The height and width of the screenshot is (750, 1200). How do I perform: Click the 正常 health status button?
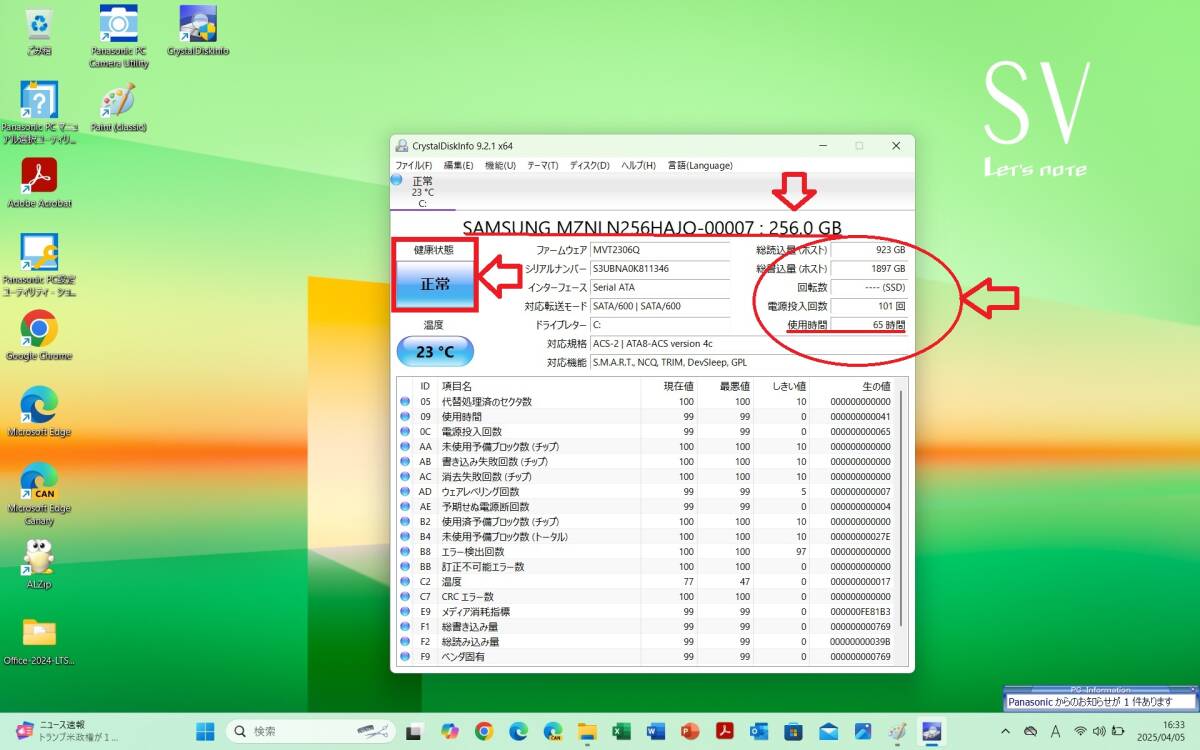click(435, 284)
